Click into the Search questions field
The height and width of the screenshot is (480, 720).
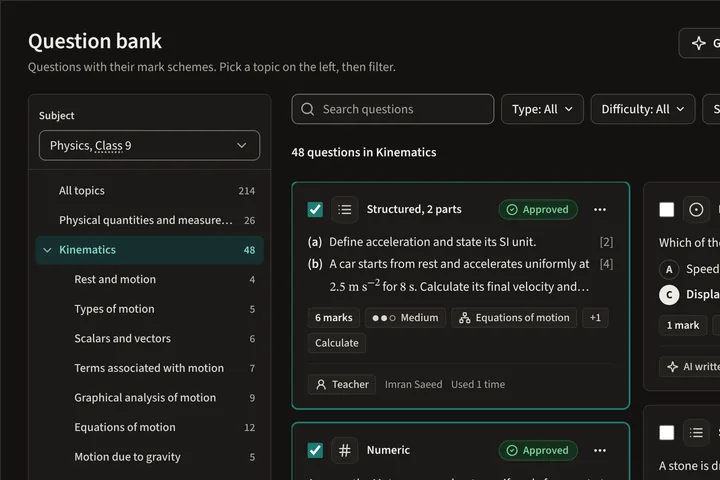pos(393,109)
